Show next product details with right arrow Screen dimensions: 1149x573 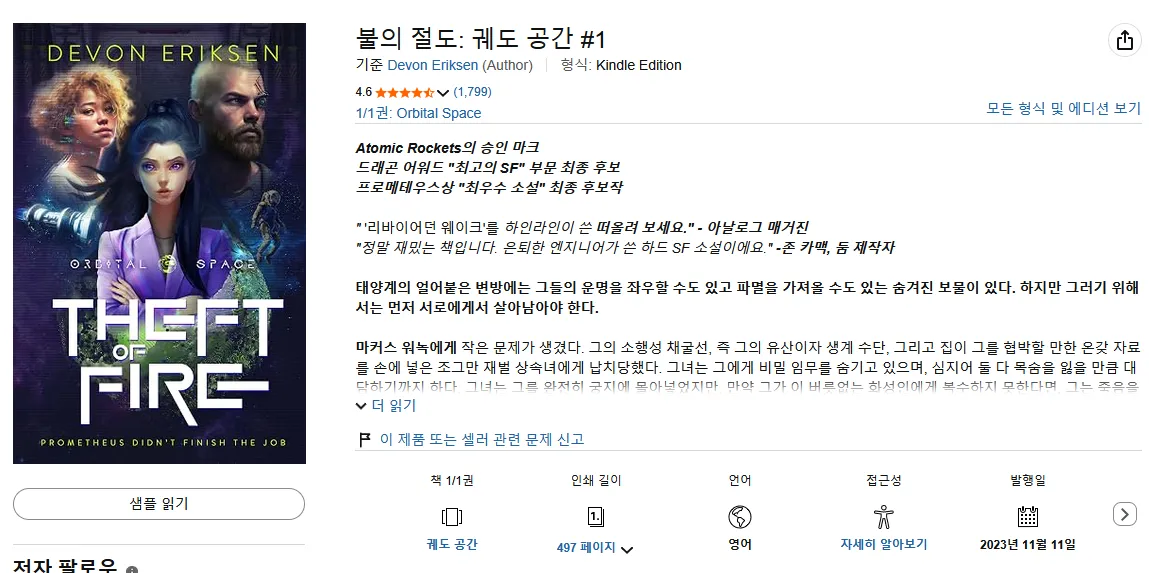click(x=1124, y=514)
